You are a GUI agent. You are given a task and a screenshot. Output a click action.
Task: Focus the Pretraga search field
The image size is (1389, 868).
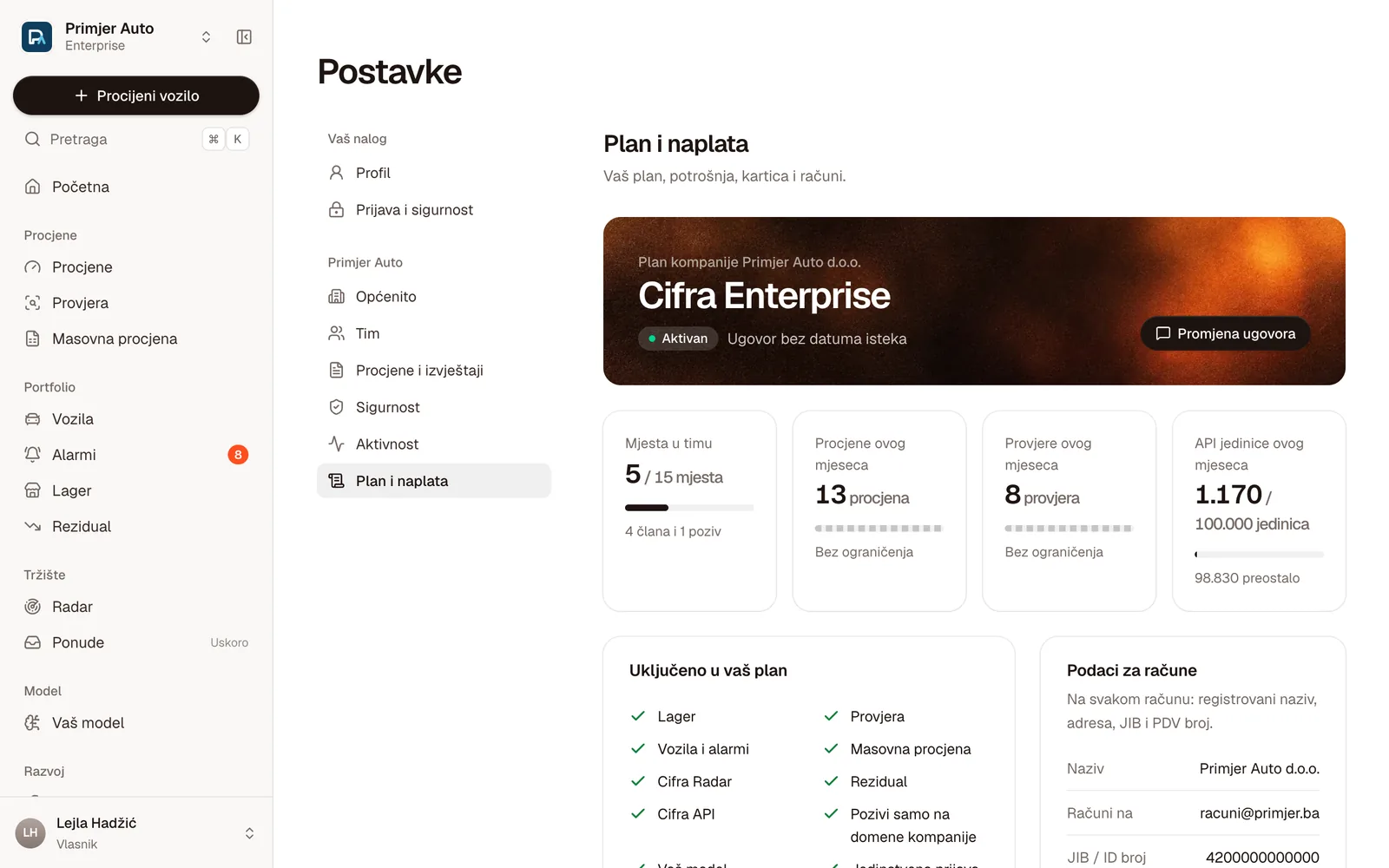click(x=136, y=139)
